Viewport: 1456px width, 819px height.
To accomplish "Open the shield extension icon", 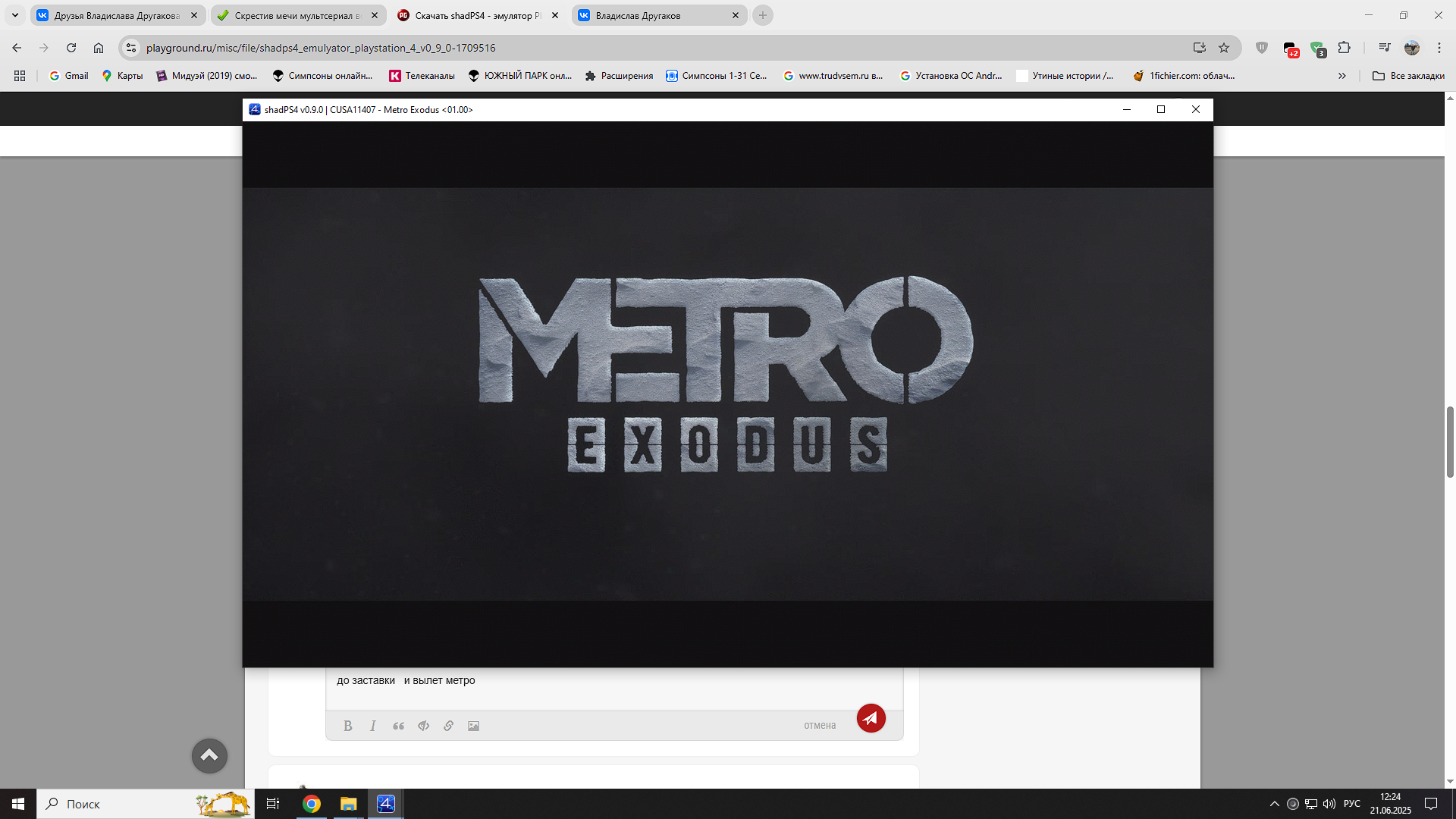I will click(1262, 48).
